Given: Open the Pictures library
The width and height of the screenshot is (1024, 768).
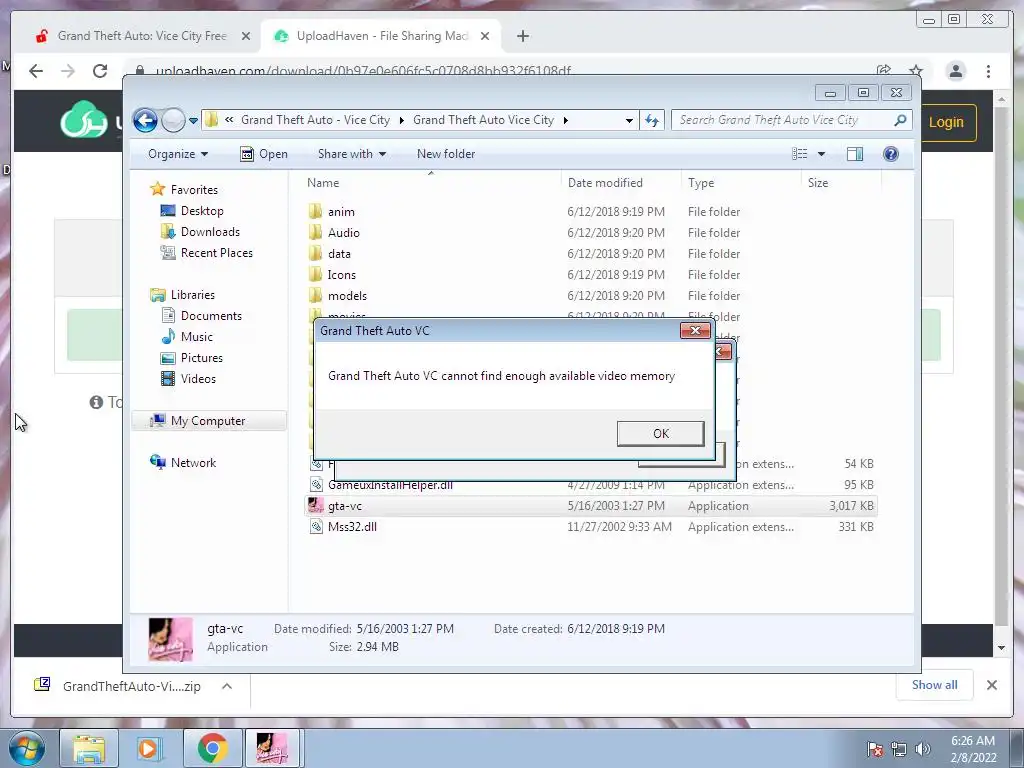Looking at the screenshot, I should coord(201,358).
